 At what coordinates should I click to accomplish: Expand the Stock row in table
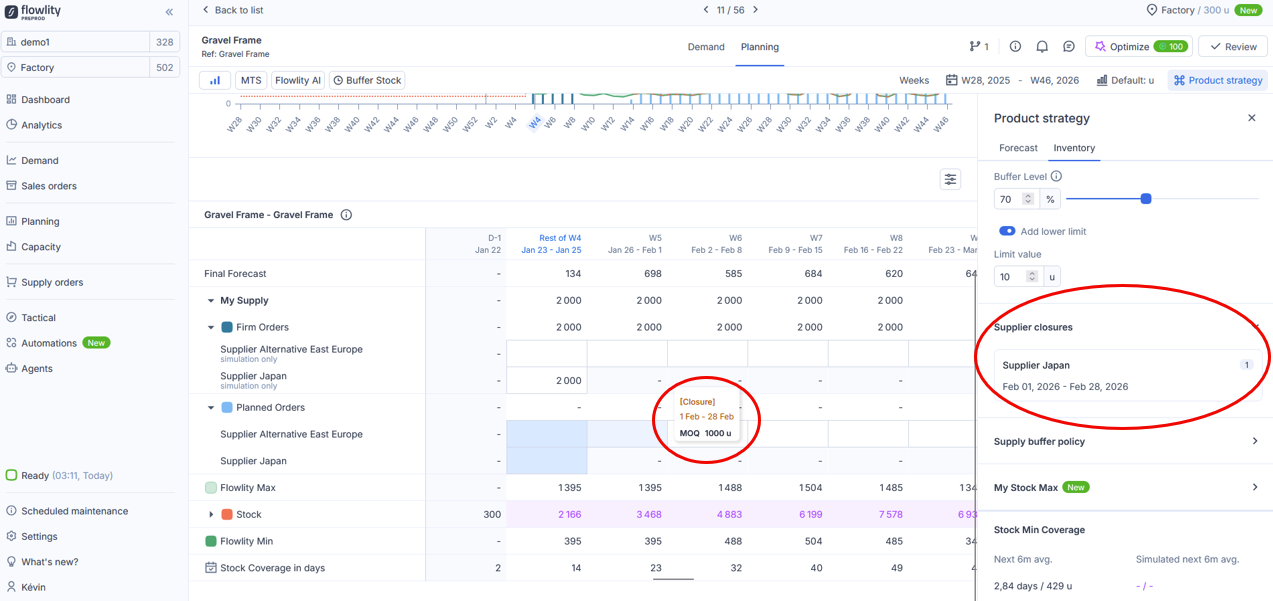tap(211, 515)
